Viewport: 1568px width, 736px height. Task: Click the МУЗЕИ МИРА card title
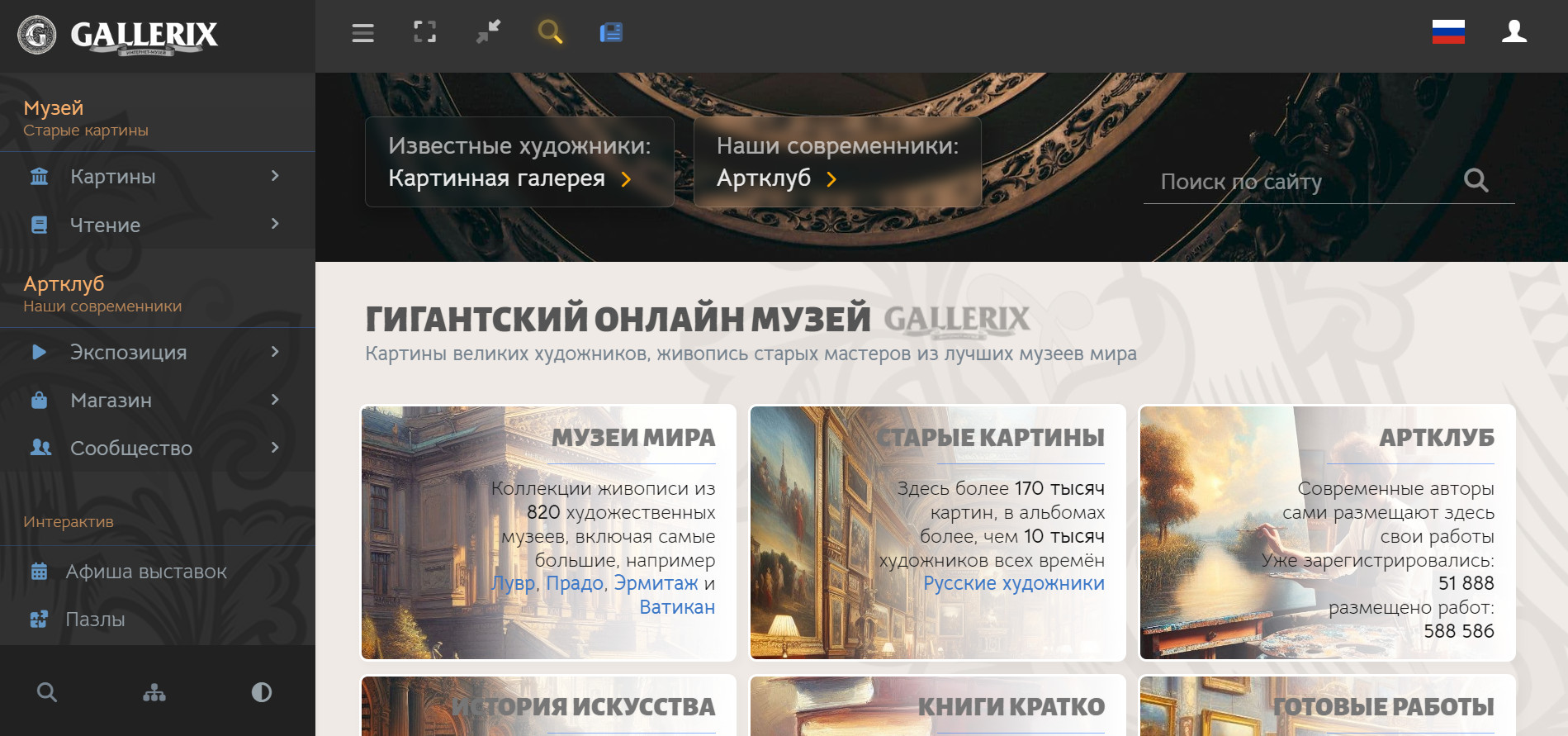click(x=633, y=438)
